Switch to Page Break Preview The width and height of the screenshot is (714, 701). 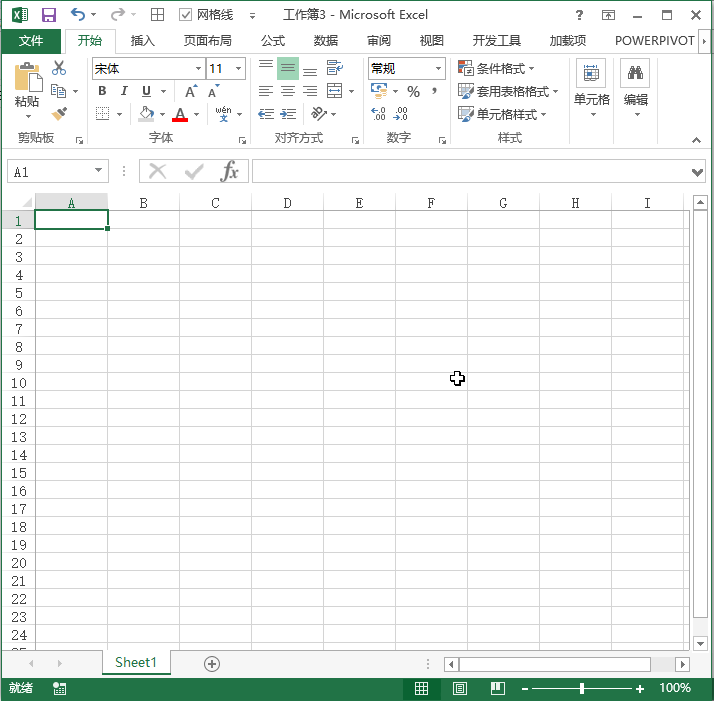click(498, 688)
